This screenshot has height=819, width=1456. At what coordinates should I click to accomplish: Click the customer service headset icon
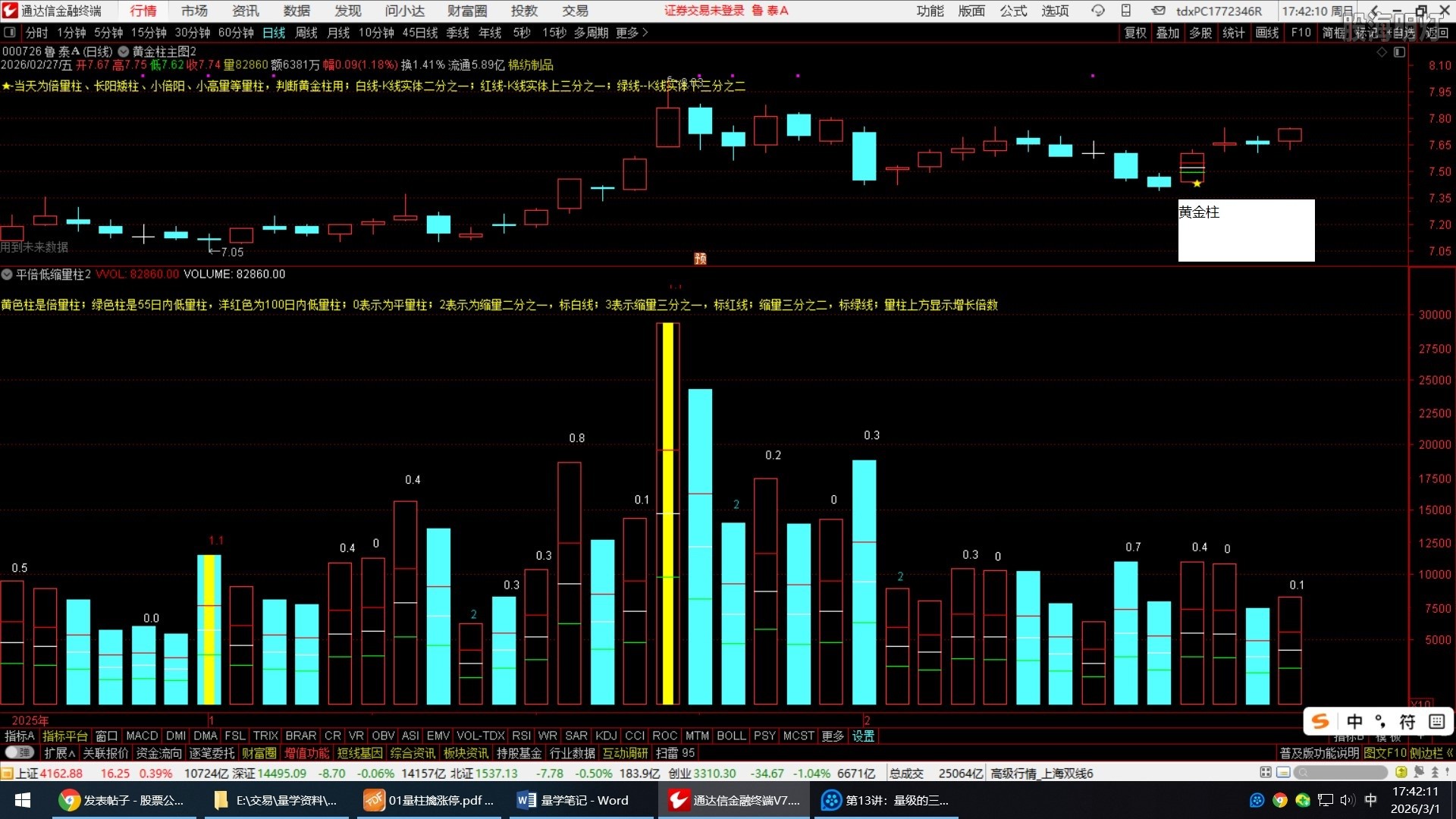point(1097,11)
